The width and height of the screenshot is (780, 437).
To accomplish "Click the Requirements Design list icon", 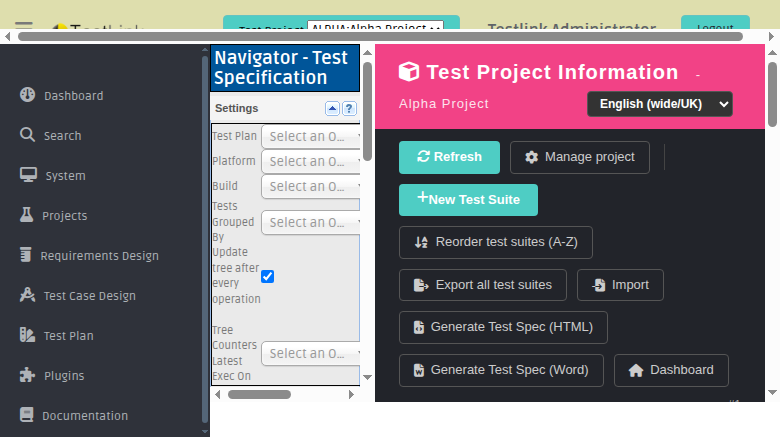I will pos(25,254).
